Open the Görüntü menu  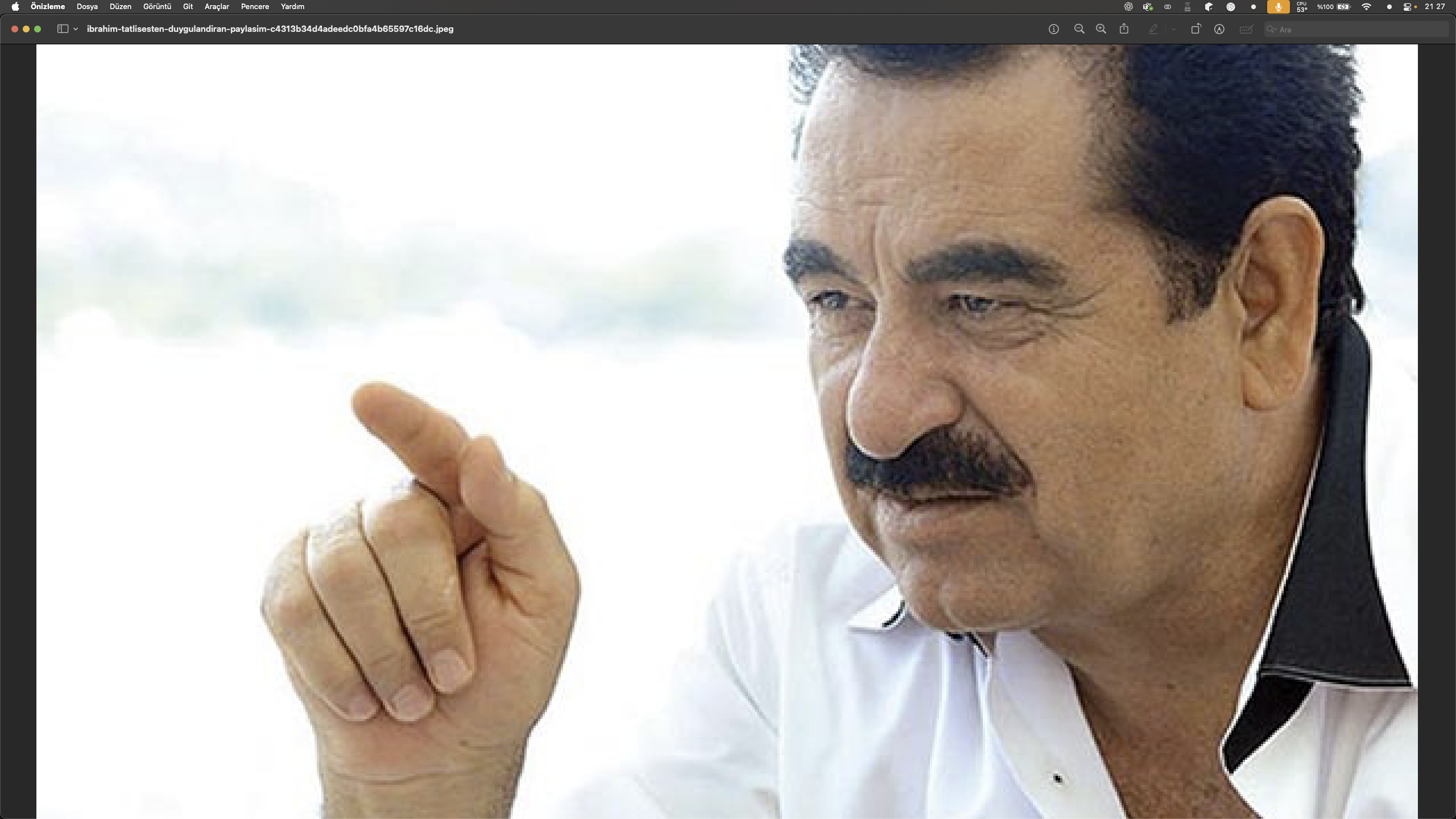(x=157, y=7)
